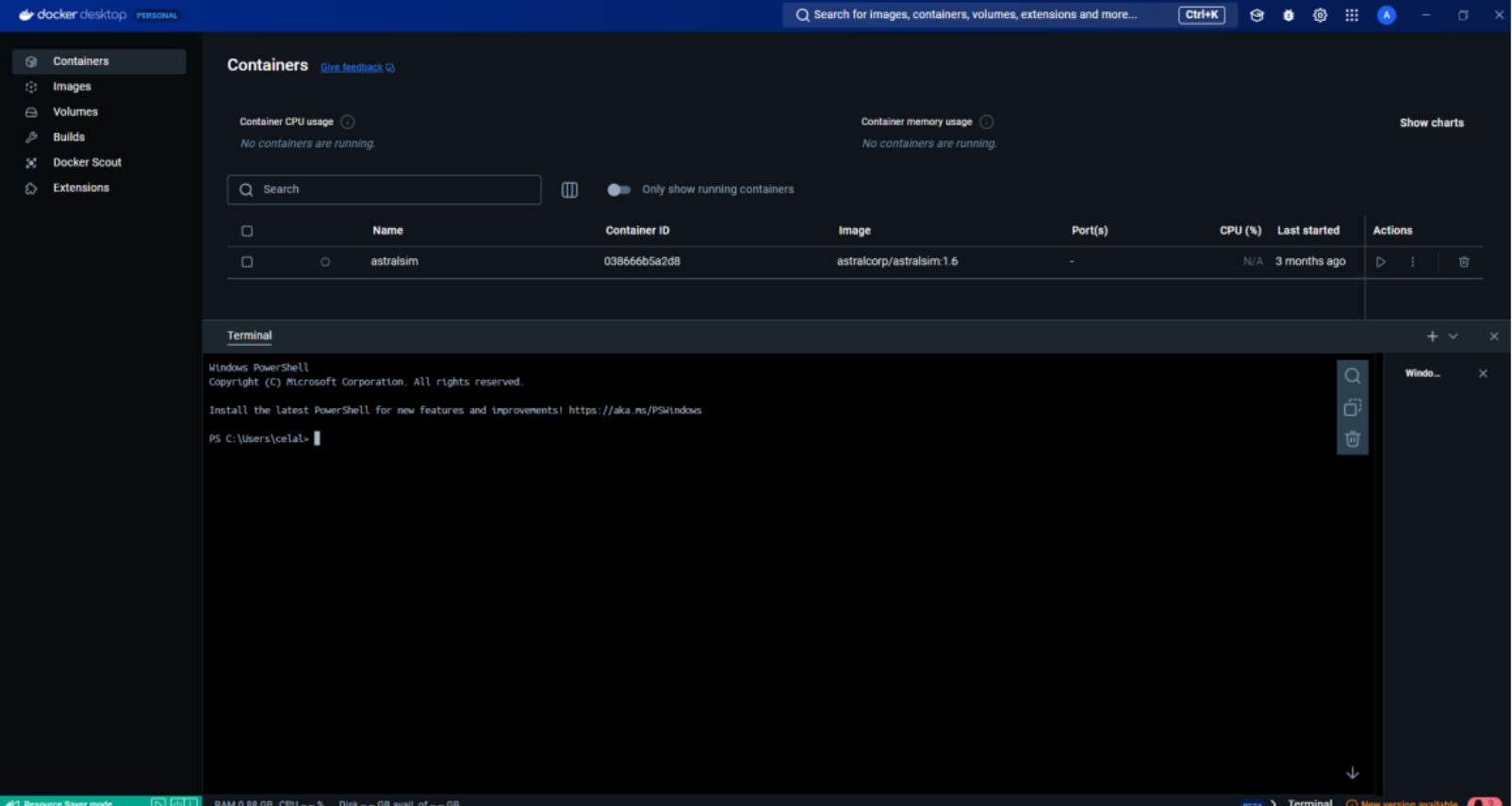Select the Windo... terminal session
Screen dimensions: 1512x806
[1422, 374]
